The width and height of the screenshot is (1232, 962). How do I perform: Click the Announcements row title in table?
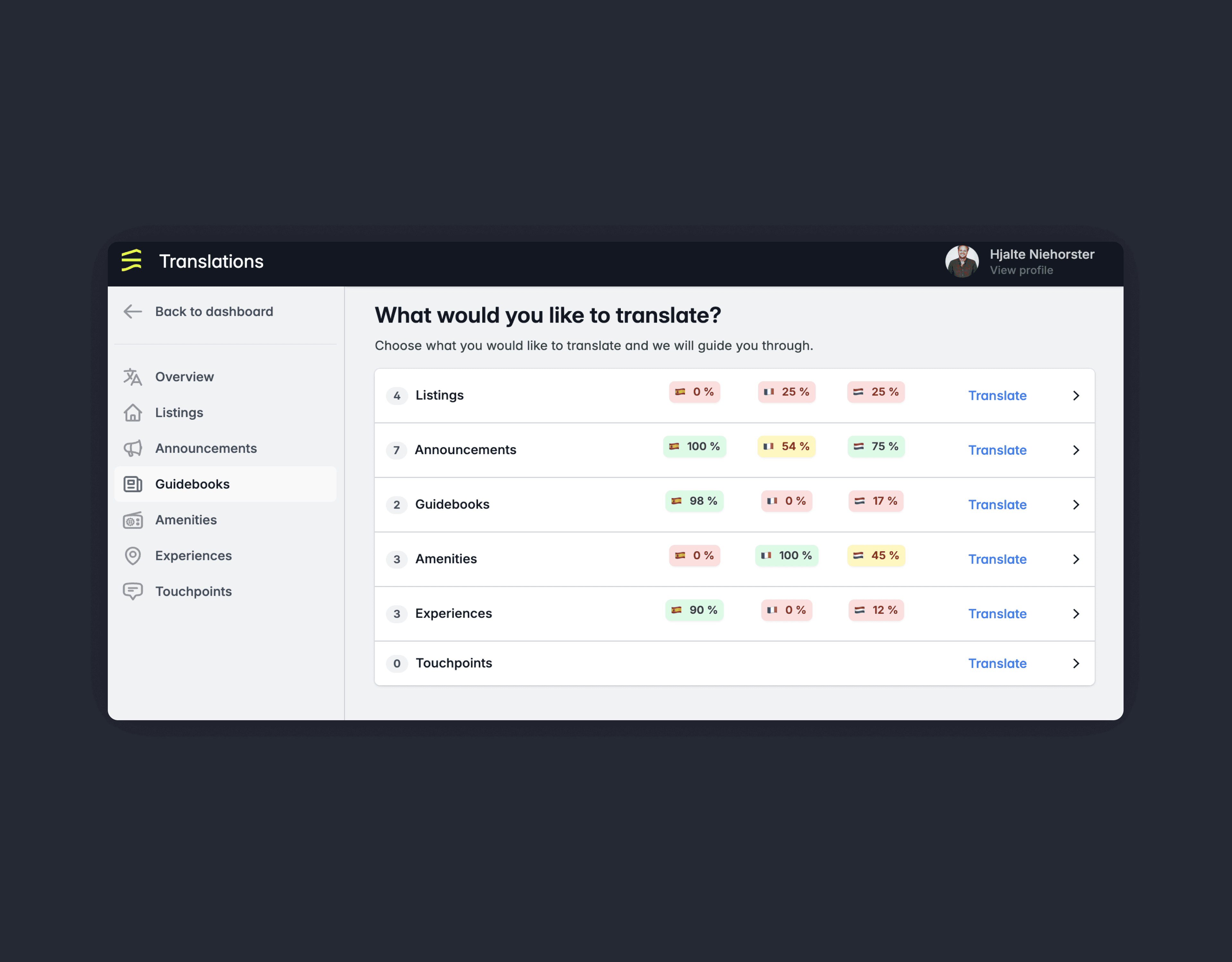pos(466,450)
